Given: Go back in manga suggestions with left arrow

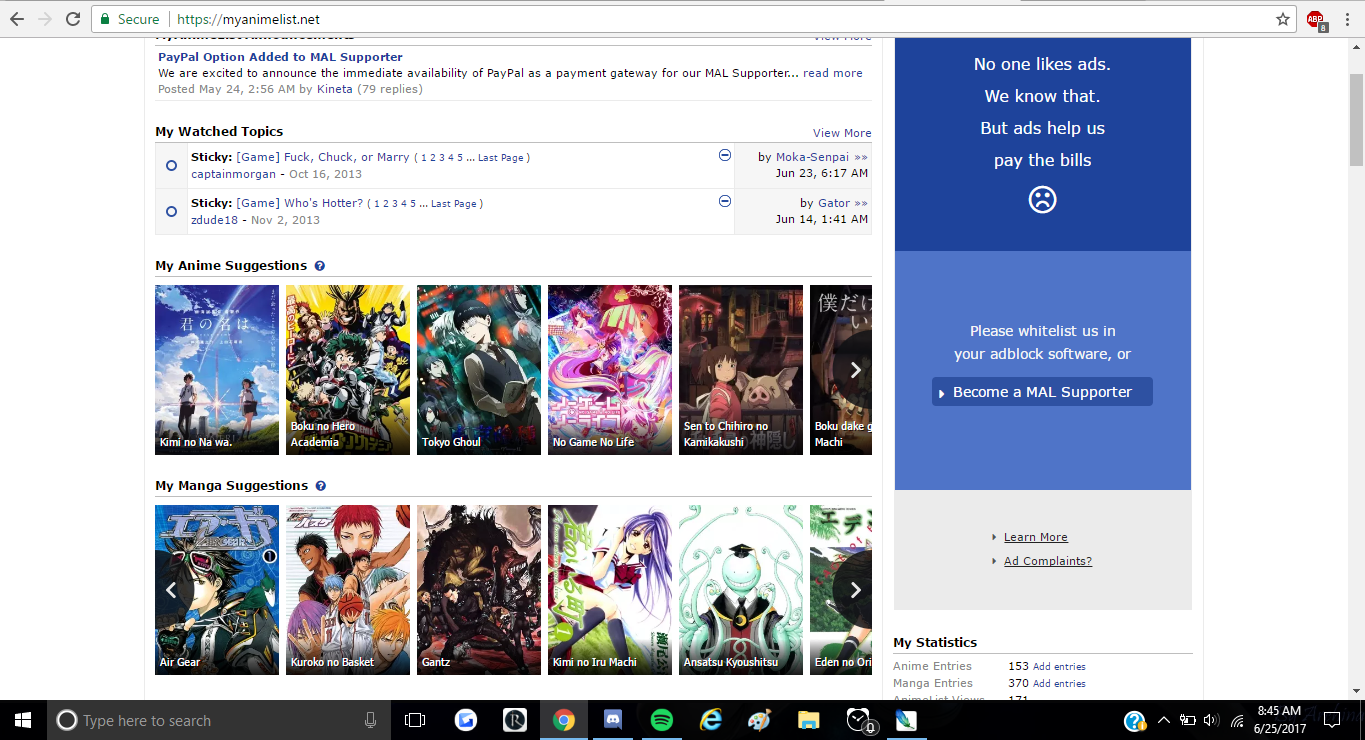Looking at the screenshot, I should [x=171, y=590].
